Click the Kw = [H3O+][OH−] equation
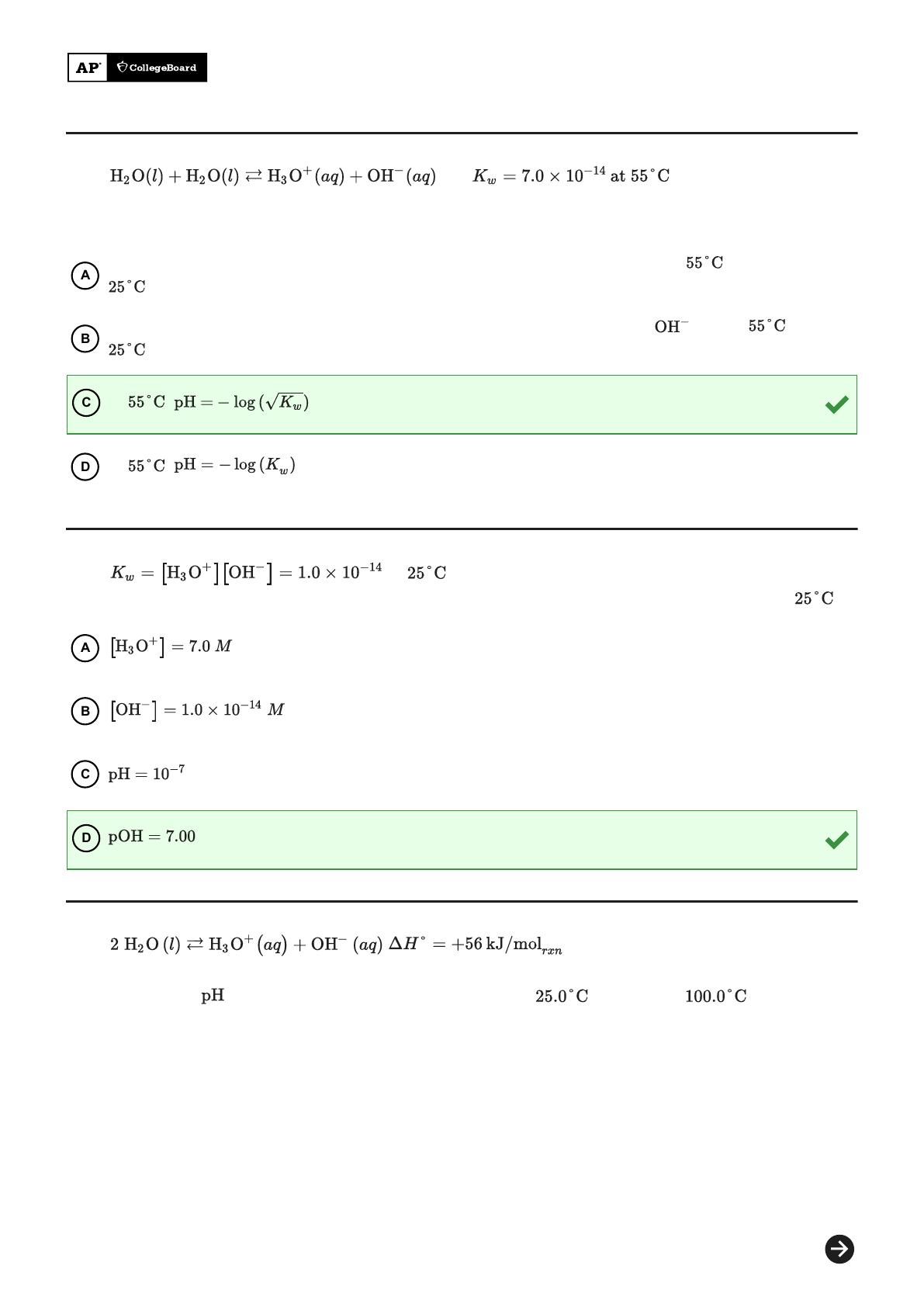 coord(246,573)
